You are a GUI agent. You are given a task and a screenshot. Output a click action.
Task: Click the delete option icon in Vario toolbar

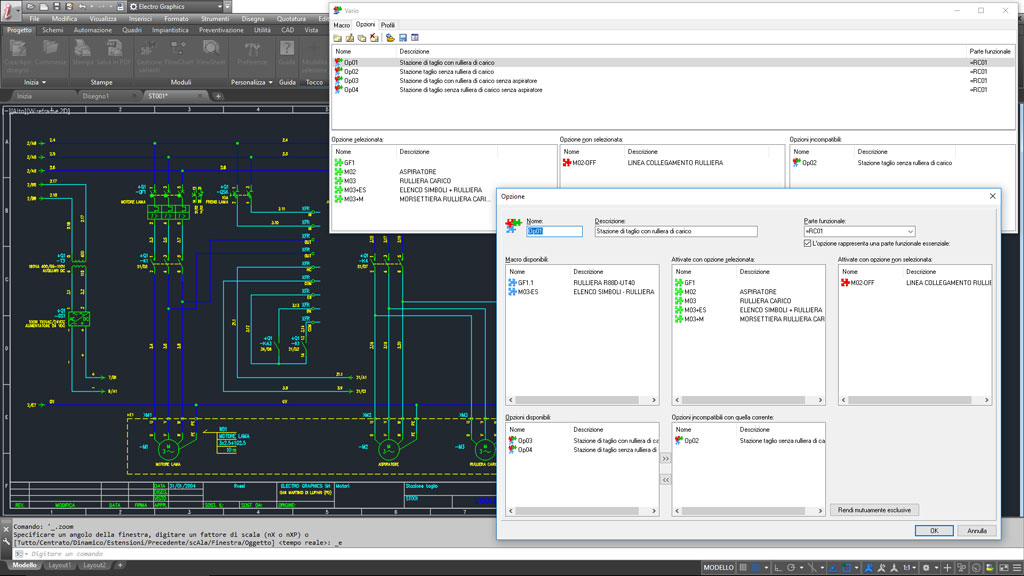374,37
